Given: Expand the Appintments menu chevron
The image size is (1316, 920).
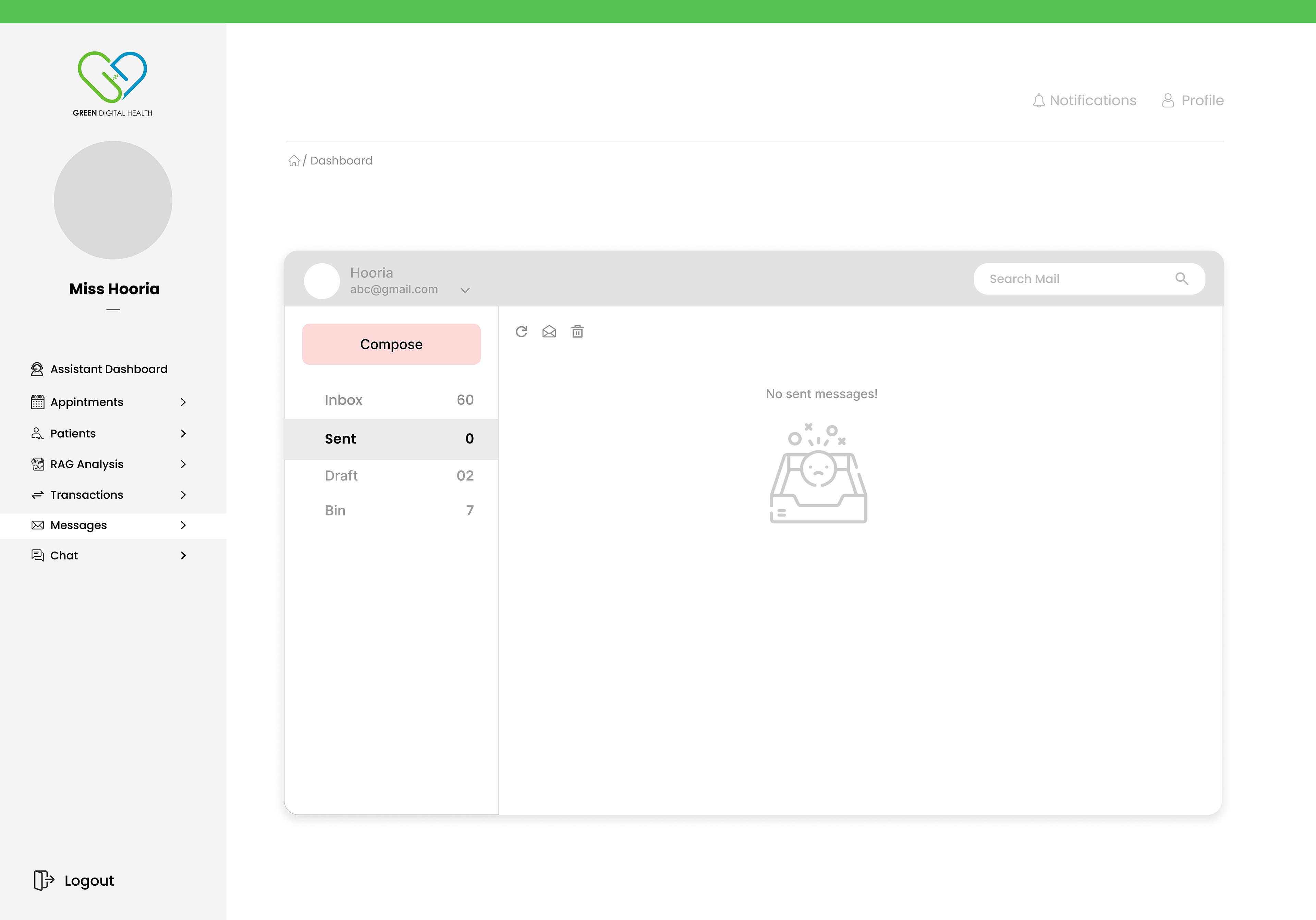Looking at the screenshot, I should (x=183, y=402).
